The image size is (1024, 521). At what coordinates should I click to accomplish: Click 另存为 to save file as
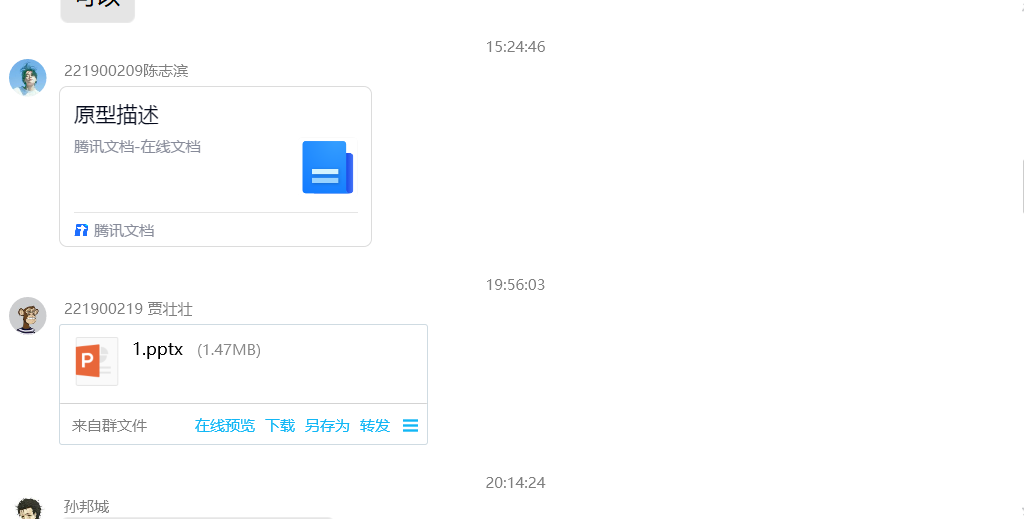point(327,426)
